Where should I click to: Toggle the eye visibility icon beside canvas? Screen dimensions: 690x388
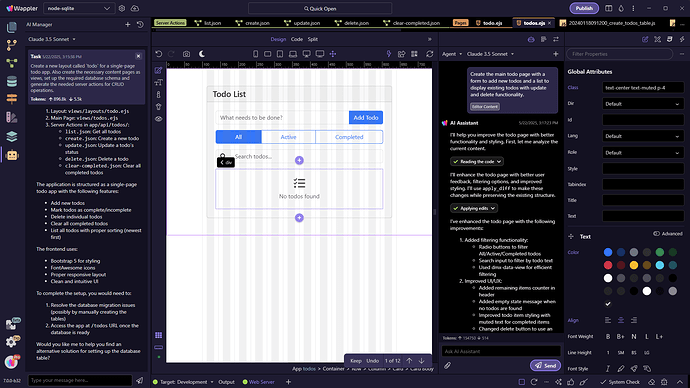(x=158, y=119)
